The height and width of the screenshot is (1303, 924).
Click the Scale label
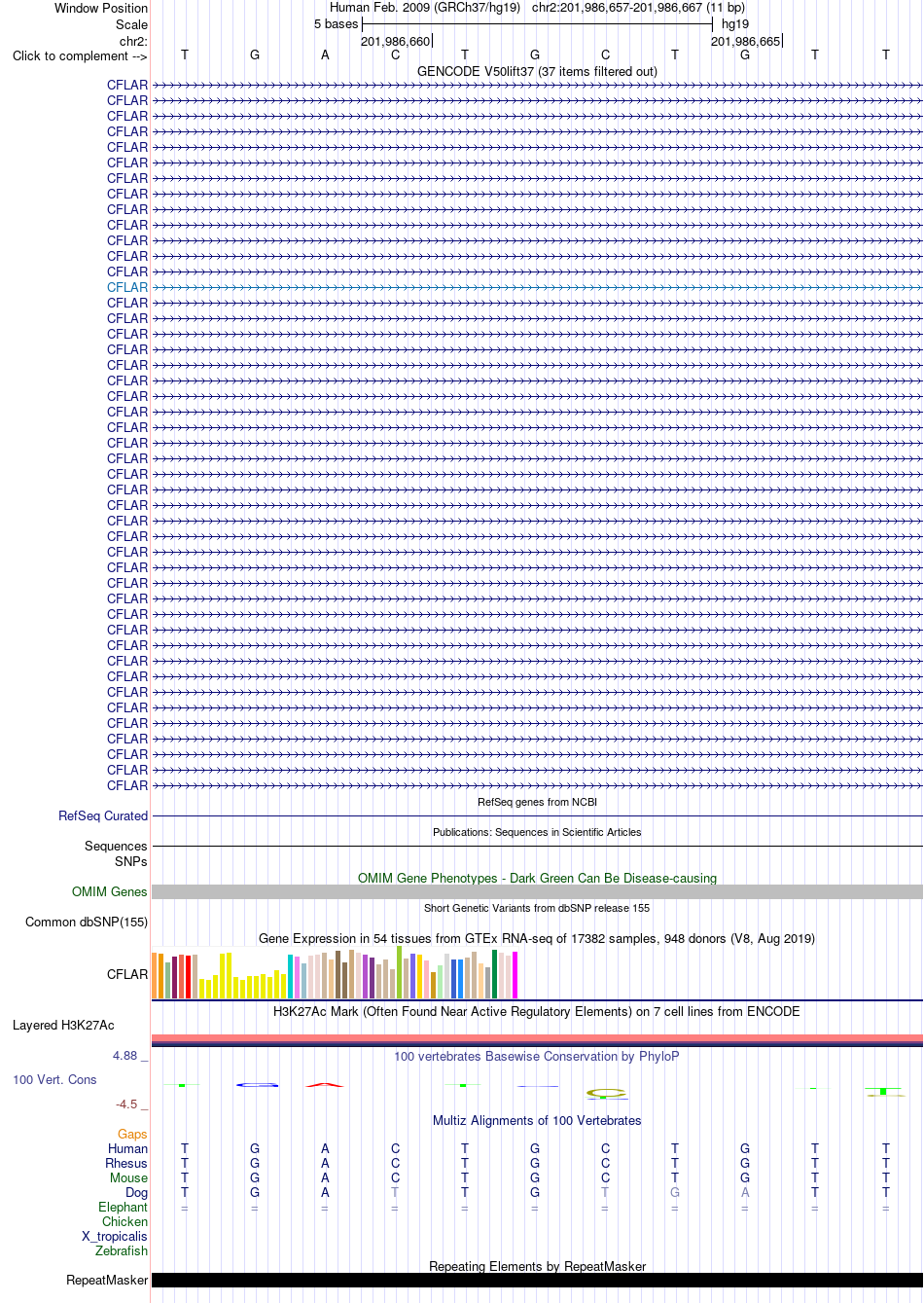[132, 24]
